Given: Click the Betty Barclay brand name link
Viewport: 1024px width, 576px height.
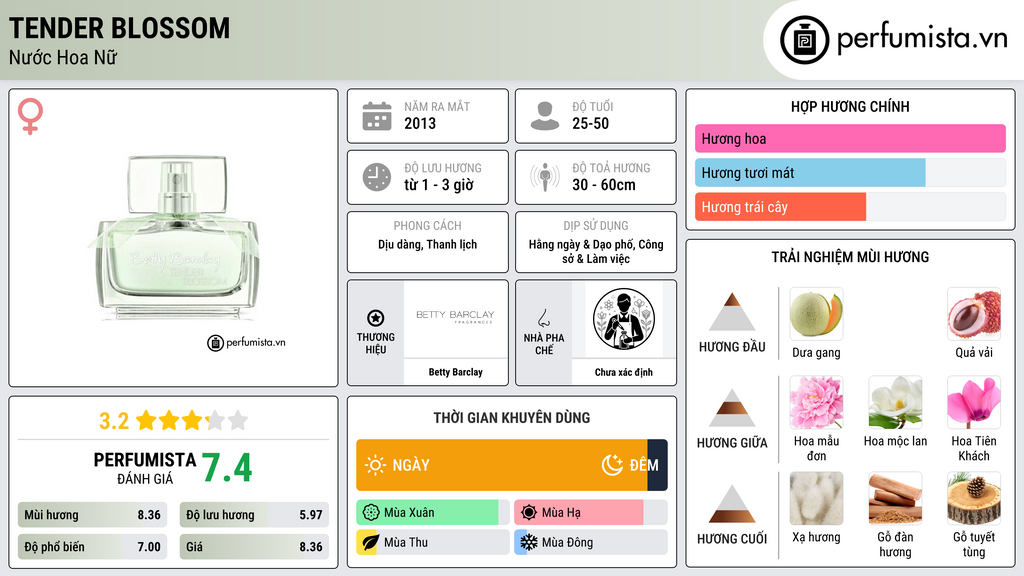Looking at the screenshot, I should click(x=455, y=372).
